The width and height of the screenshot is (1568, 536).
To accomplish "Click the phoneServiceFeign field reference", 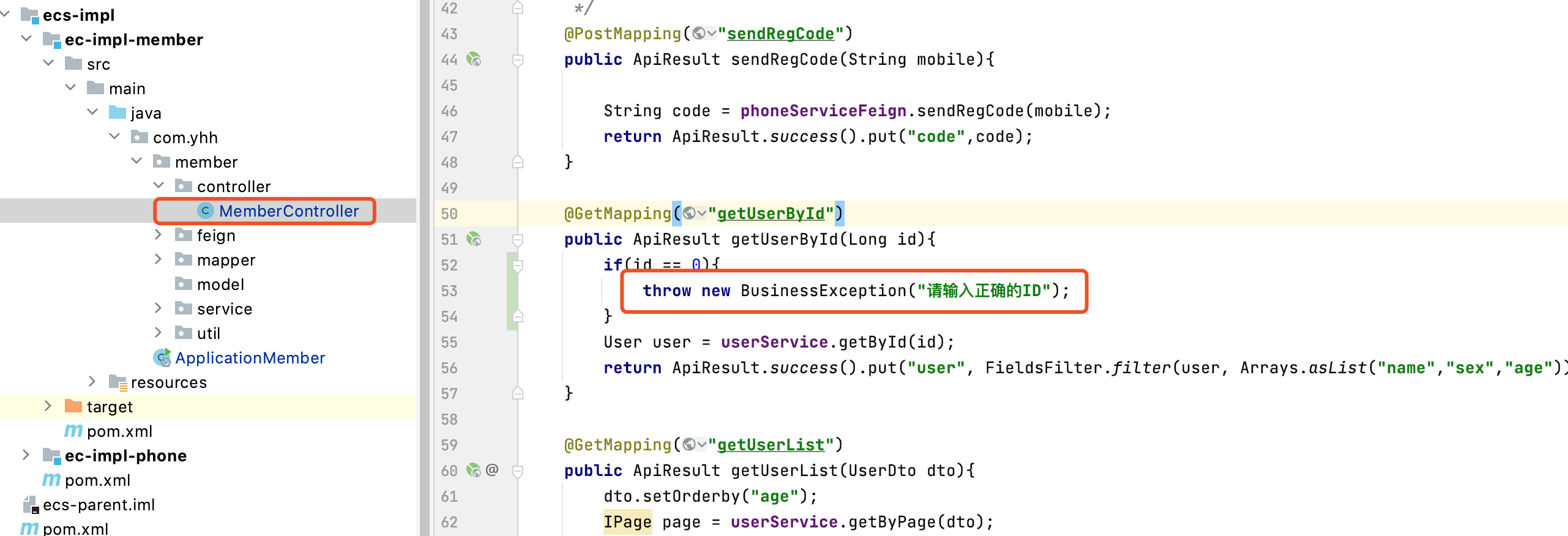I will (x=823, y=111).
